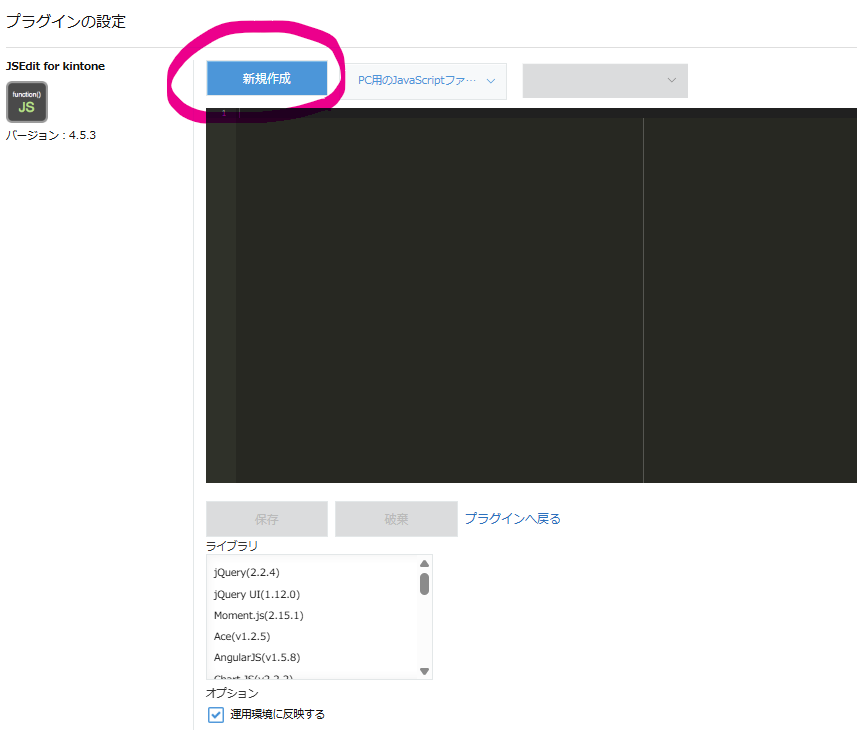Click the library list scroll up arrow
Viewport: 857px width, 746px height.
(424, 563)
